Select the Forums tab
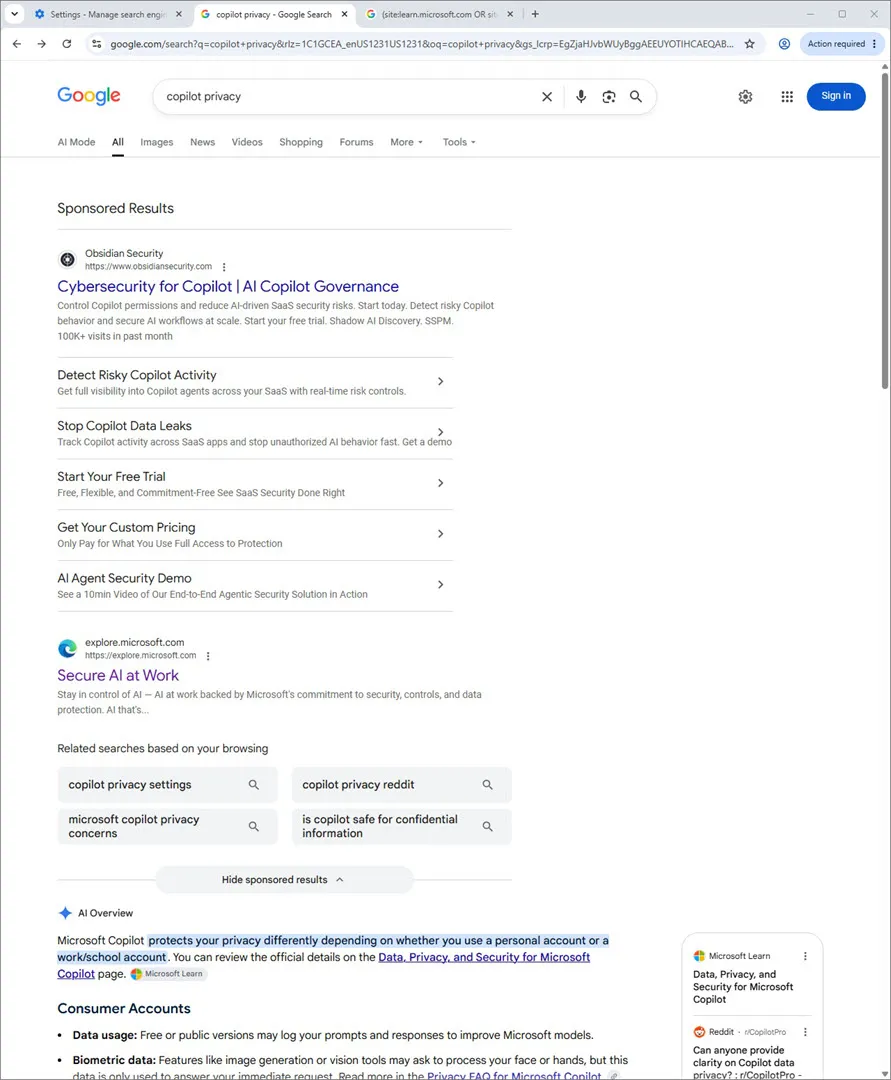Viewport: 891px width, 1080px height. tap(356, 142)
